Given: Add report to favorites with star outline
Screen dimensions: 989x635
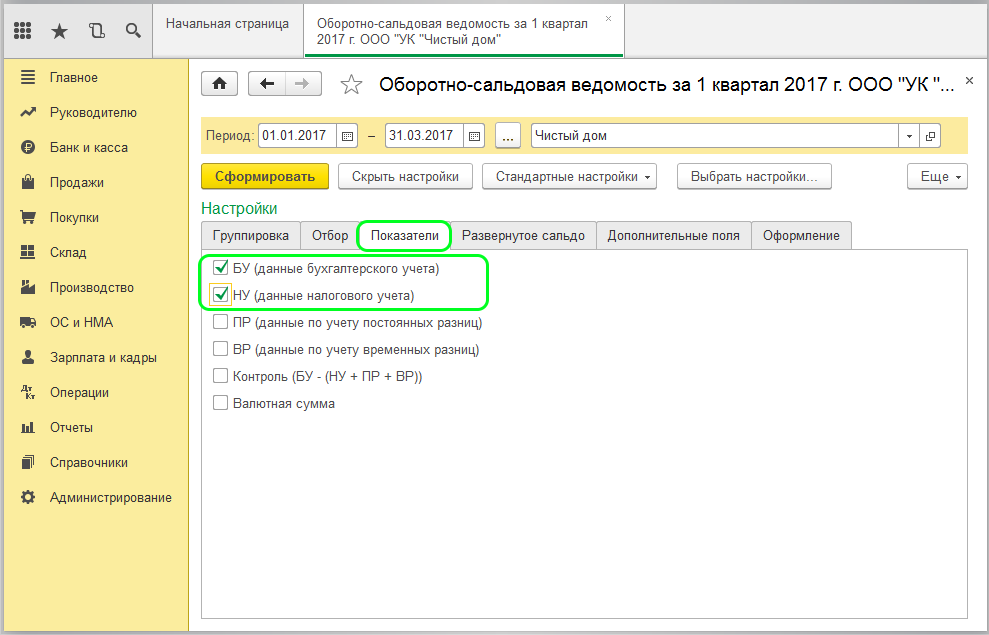Looking at the screenshot, I should click(351, 85).
